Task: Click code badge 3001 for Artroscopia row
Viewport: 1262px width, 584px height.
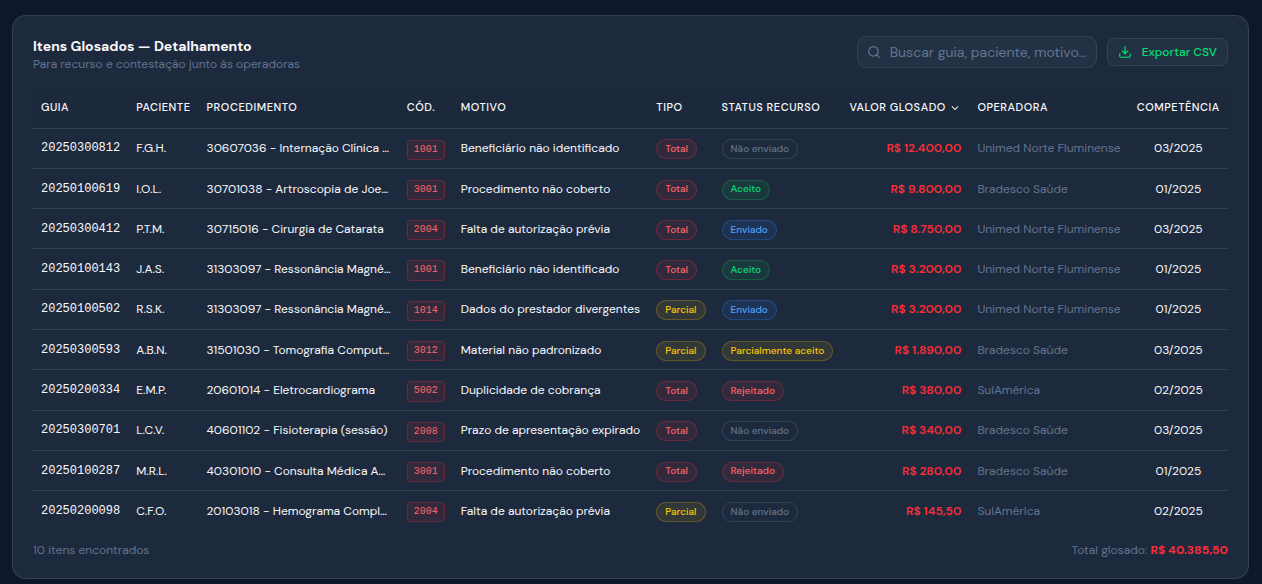Action: click(x=425, y=189)
